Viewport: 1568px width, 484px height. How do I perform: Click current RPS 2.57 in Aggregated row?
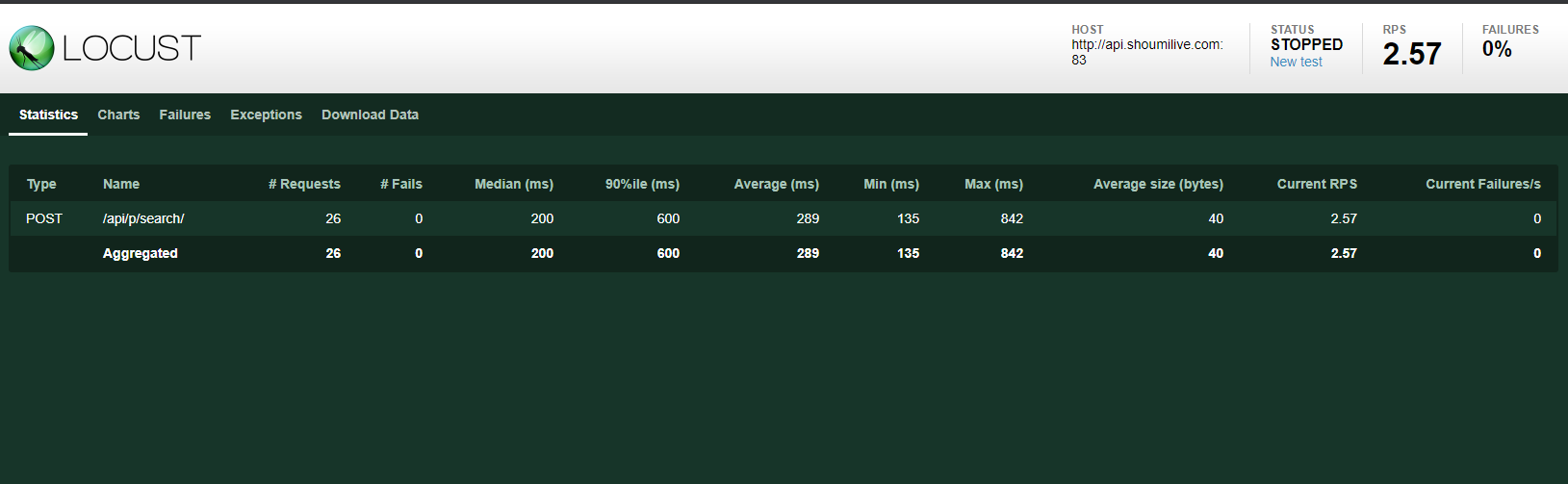click(x=1344, y=253)
